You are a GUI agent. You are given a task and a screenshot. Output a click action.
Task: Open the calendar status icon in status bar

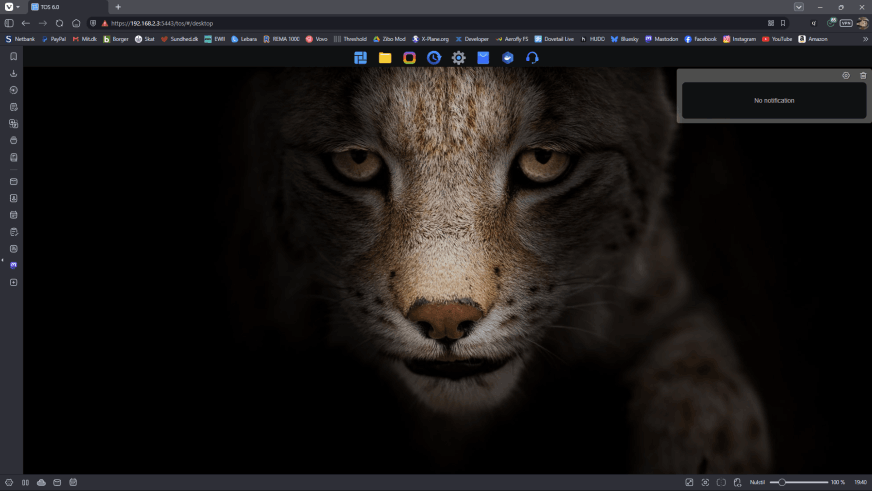coord(73,482)
